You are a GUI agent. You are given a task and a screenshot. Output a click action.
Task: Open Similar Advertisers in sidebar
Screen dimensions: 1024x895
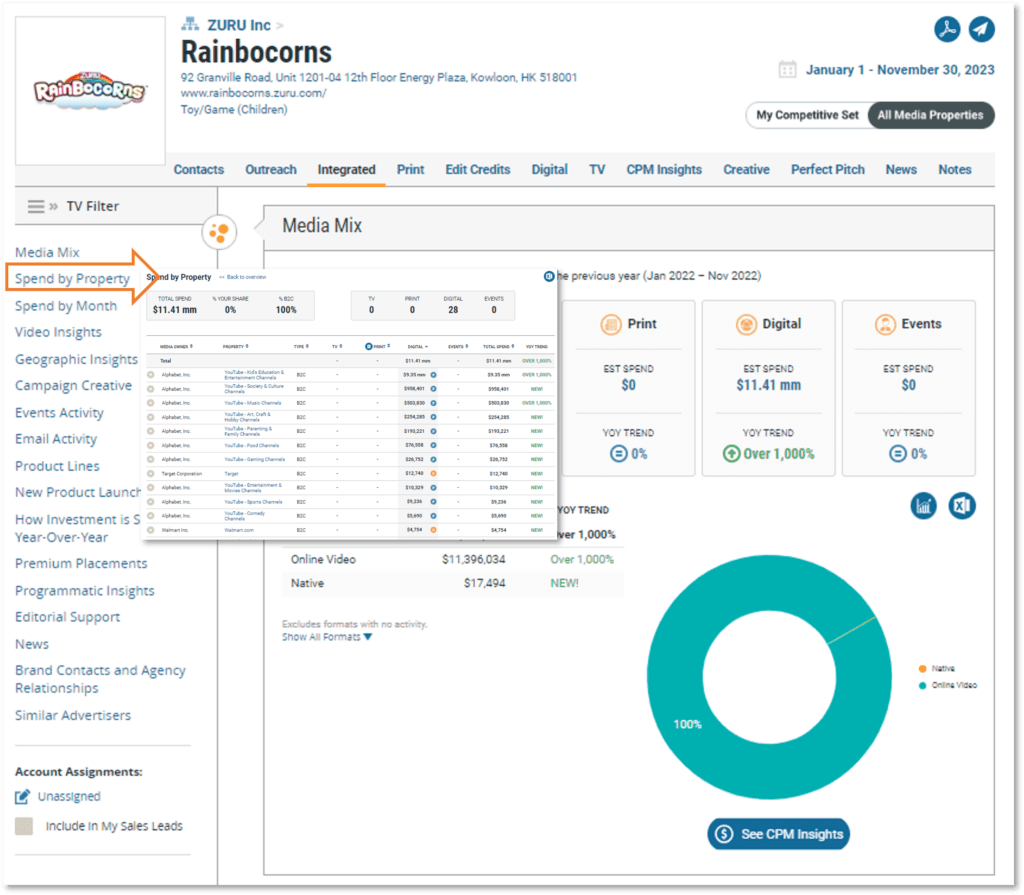point(72,715)
